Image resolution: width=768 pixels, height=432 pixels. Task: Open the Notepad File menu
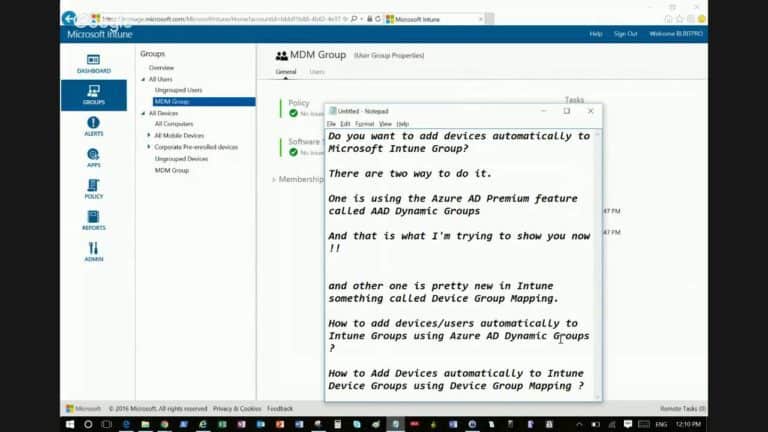pos(332,124)
